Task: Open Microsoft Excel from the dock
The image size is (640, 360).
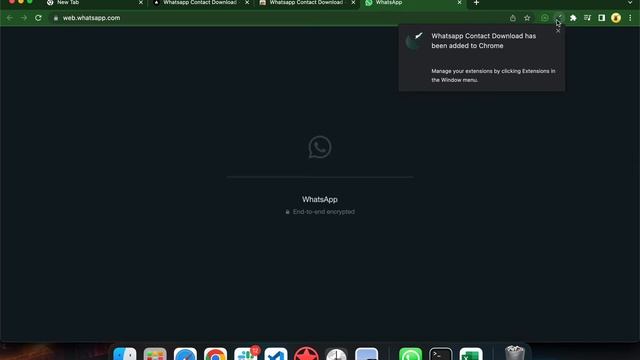Action: (x=471, y=354)
